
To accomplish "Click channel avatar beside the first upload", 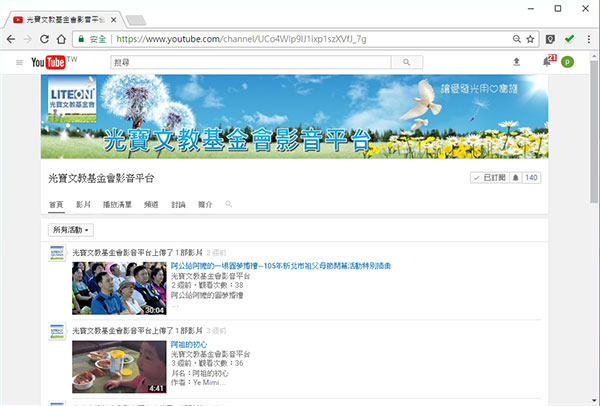I will (57, 253).
